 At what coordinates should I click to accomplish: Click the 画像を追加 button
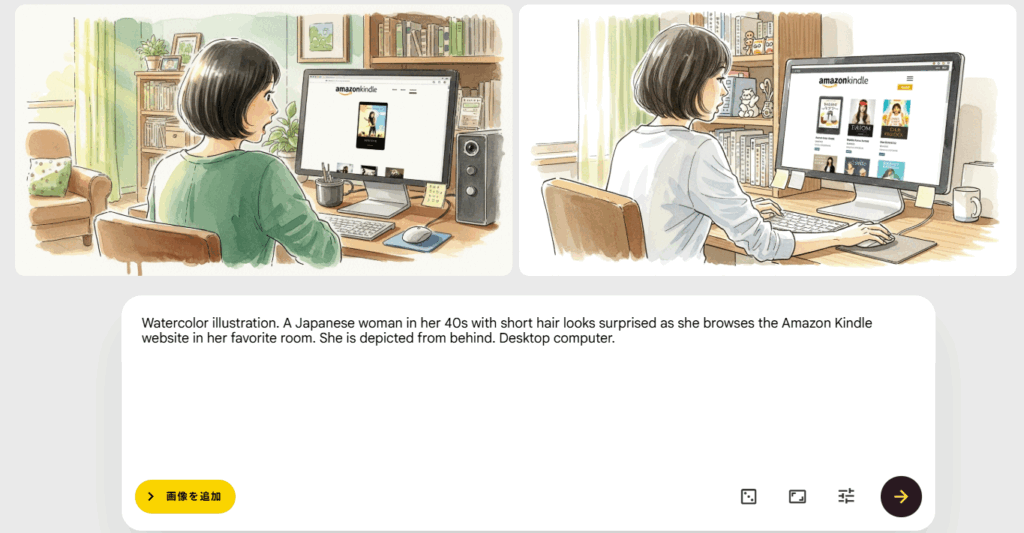click(185, 496)
